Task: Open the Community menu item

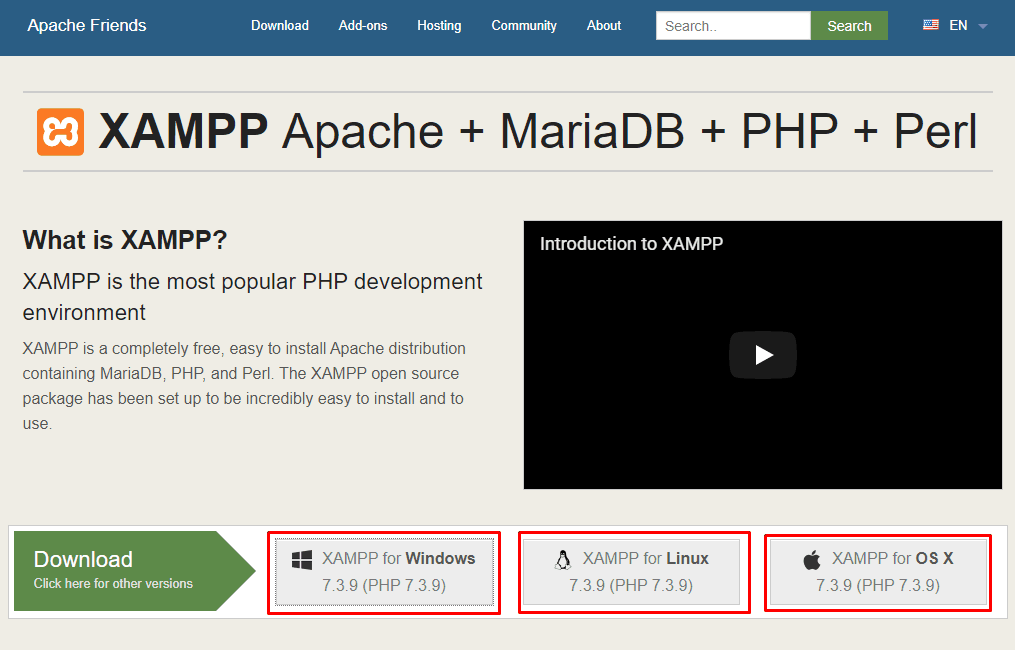Action: pos(524,26)
